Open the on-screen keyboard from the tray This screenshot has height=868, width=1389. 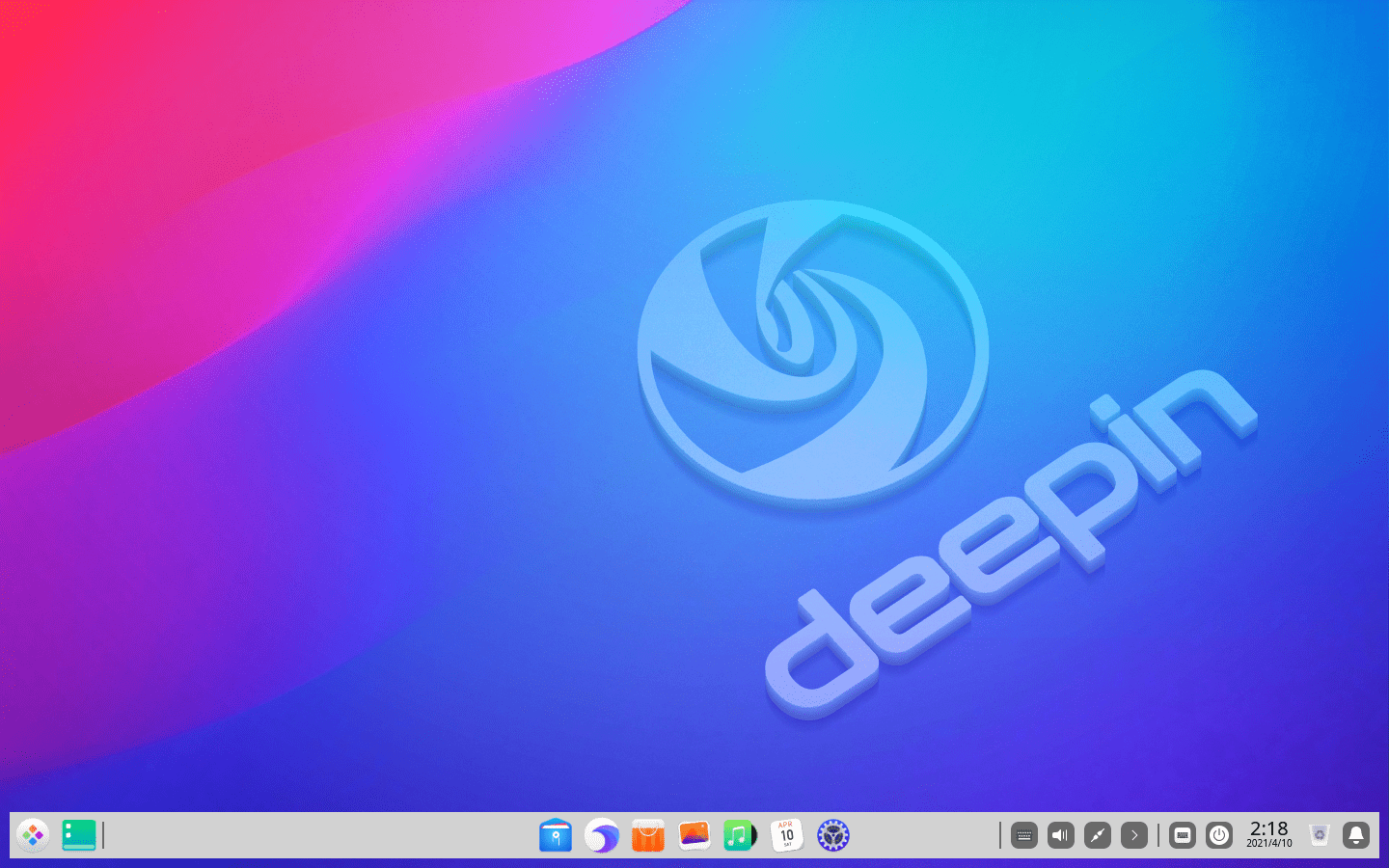tap(1182, 835)
